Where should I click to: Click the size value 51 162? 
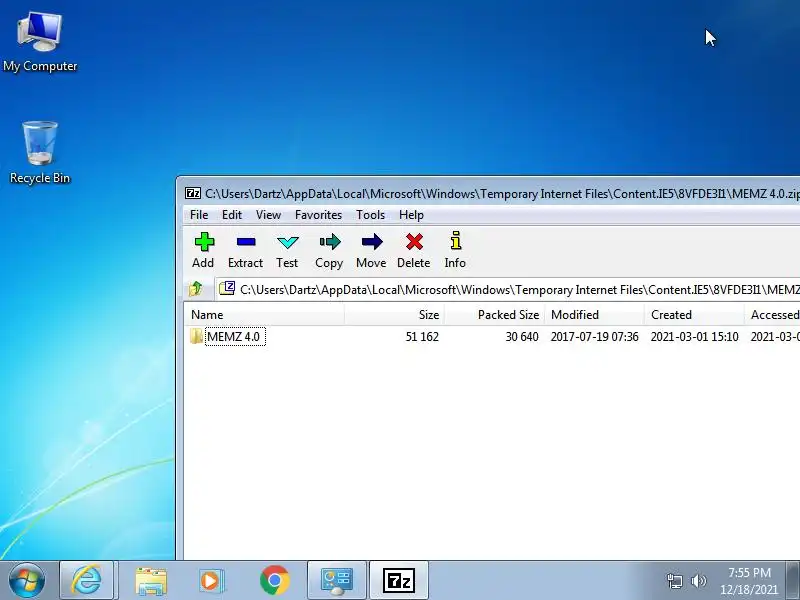422,337
